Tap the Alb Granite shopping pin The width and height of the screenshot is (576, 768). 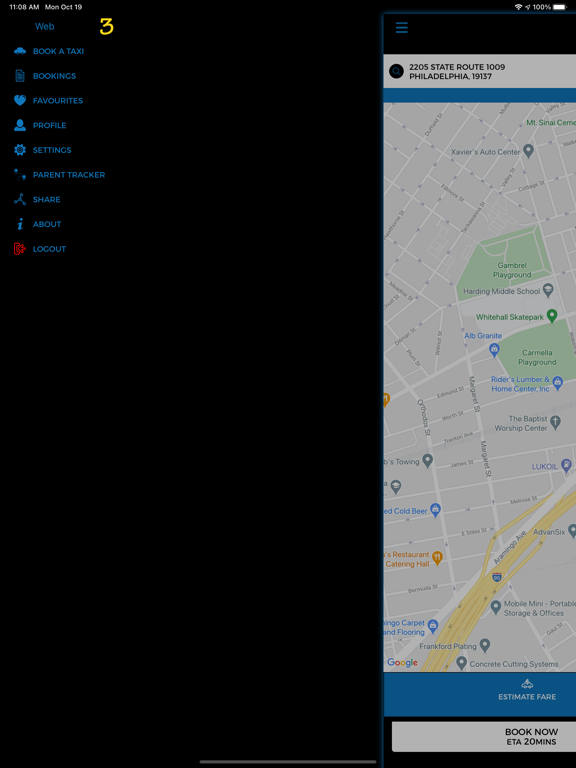(494, 349)
